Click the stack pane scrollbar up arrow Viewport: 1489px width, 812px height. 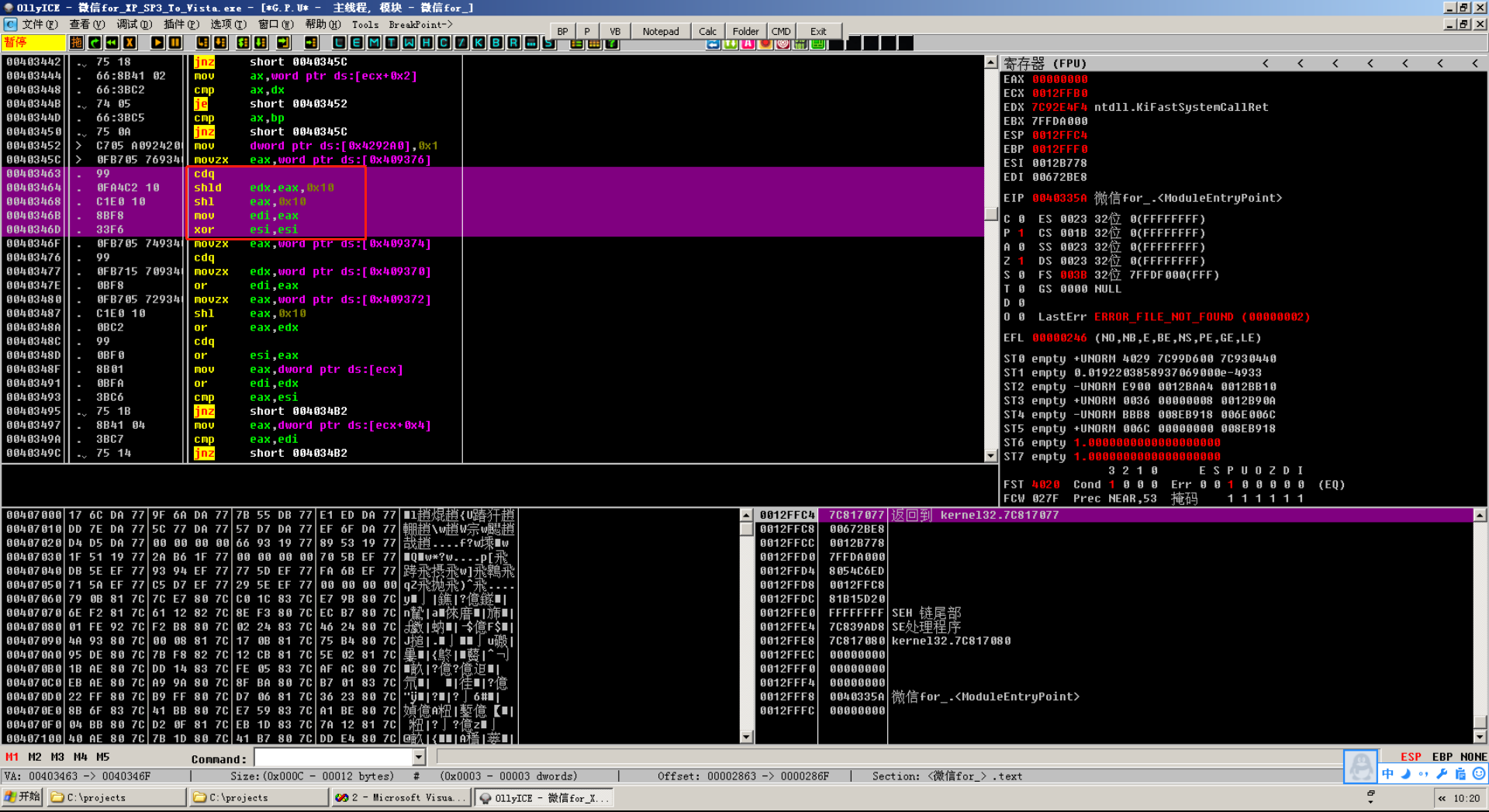(x=1480, y=516)
